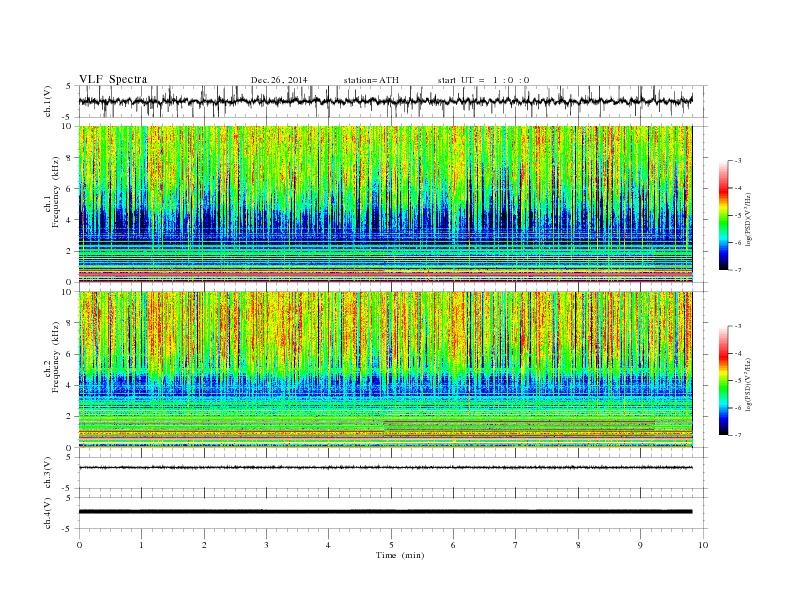Click the "-7" tick on ch.1 colorbar
792x612 pixels.
tap(737, 270)
